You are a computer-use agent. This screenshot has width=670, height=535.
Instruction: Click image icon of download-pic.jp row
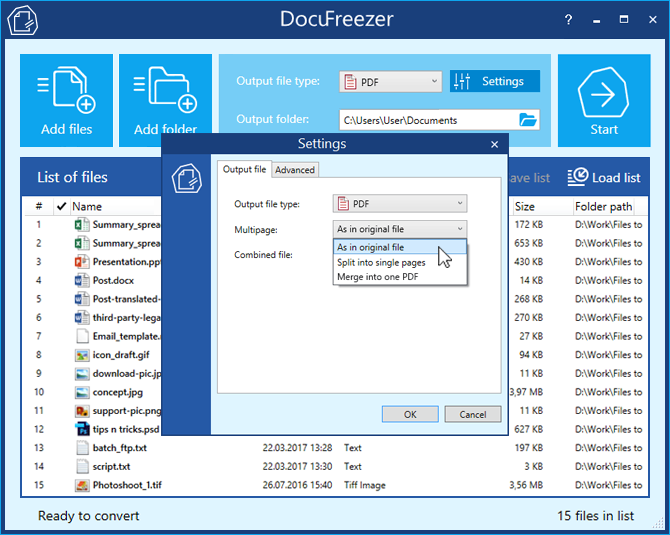pyautogui.click(x=82, y=373)
